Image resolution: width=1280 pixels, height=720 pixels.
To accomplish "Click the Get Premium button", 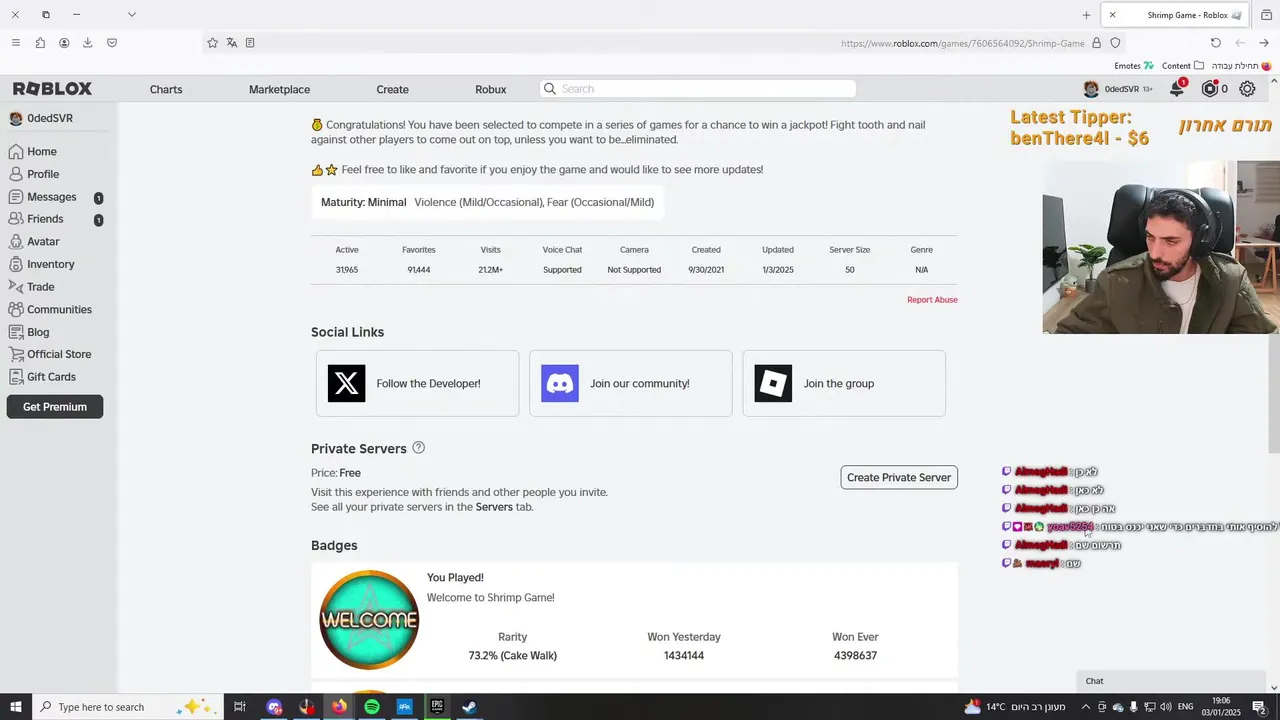I will (x=55, y=407).
